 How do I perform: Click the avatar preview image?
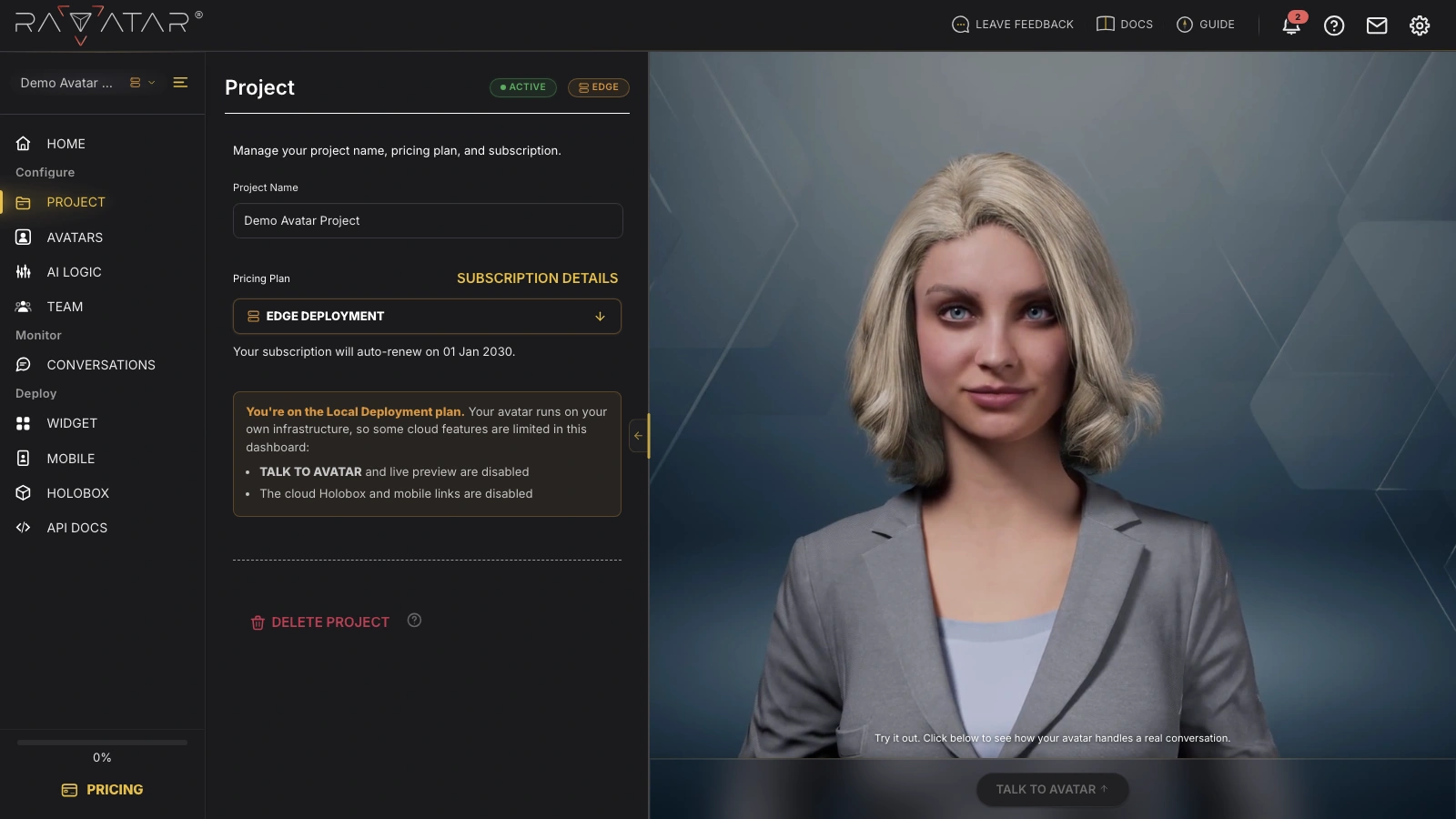click(1052, 405)
